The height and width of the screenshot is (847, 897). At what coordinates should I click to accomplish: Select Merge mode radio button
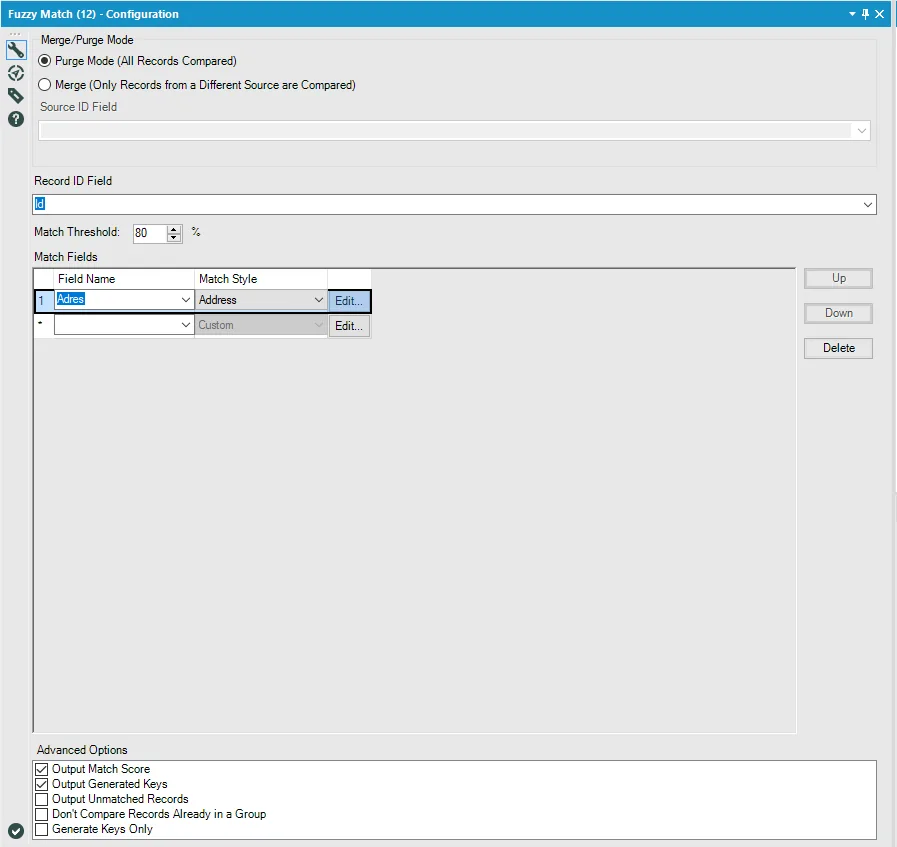[45, 85]
